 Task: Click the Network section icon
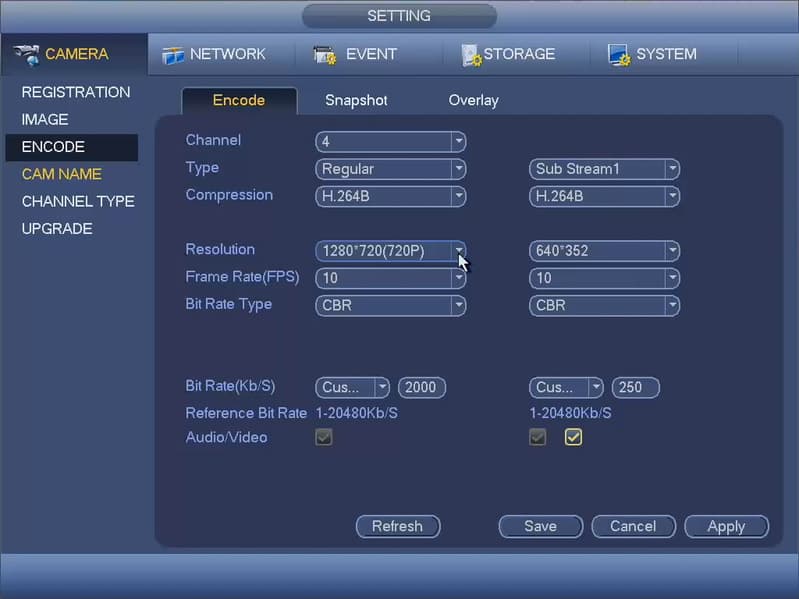pos(173,55)
